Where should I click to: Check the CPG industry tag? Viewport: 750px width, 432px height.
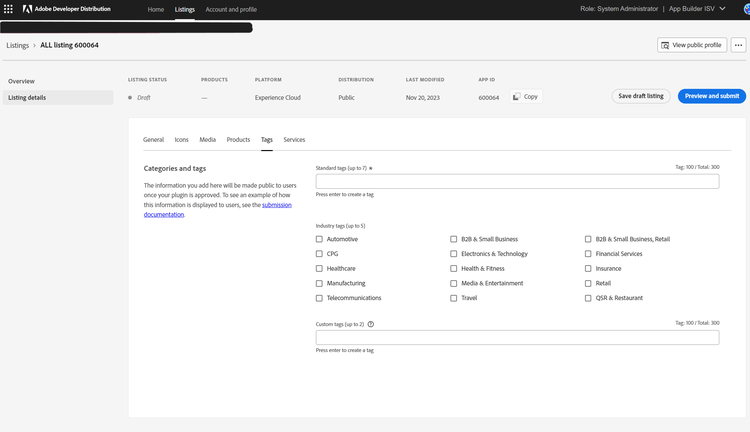click(x=319, y=254)
